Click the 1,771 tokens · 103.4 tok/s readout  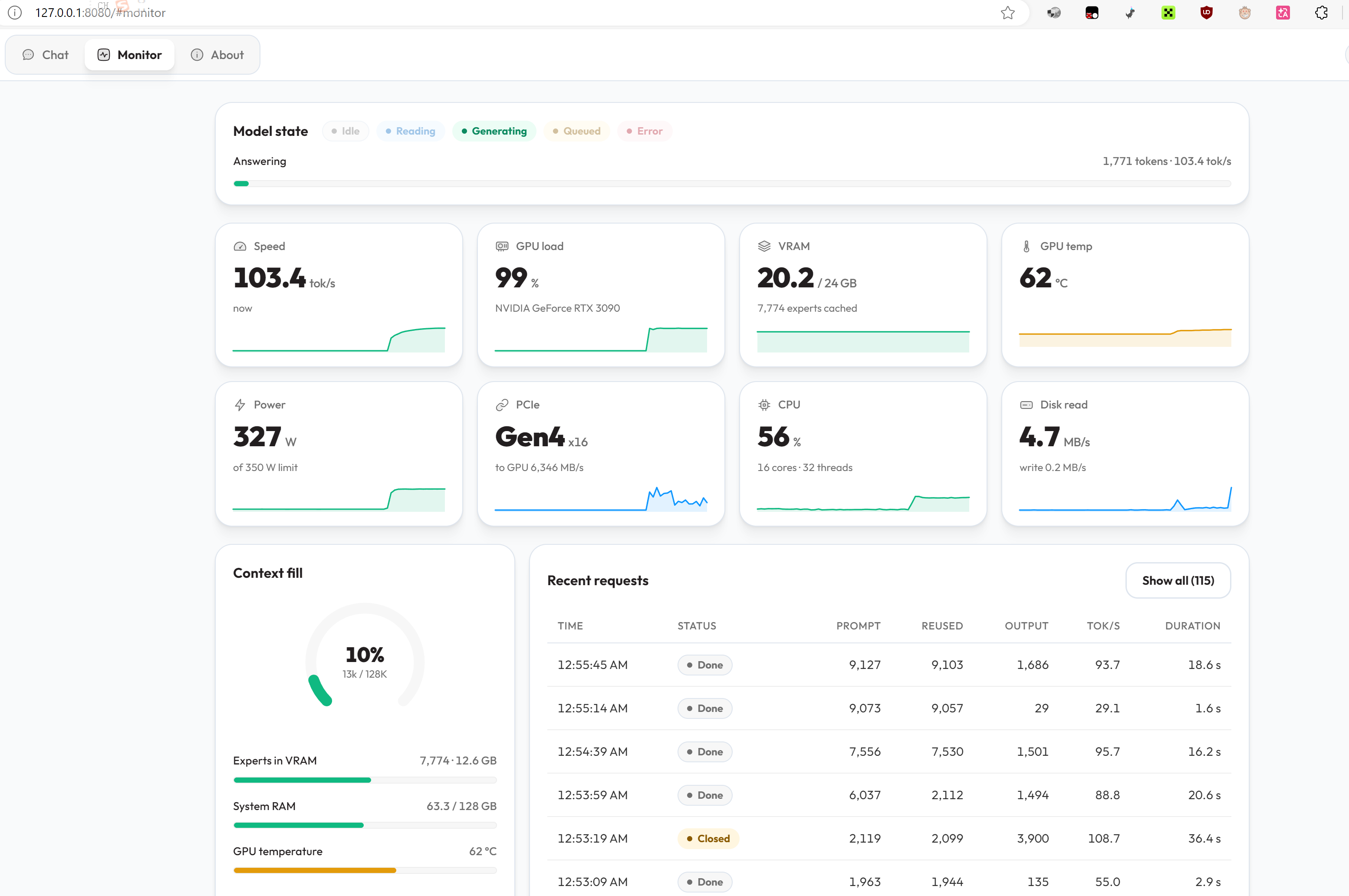click(x=1166, y=161)
